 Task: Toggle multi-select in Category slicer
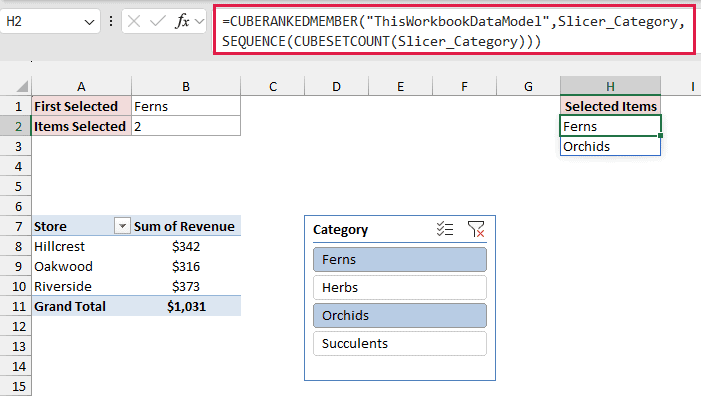[x=445, y=229]
